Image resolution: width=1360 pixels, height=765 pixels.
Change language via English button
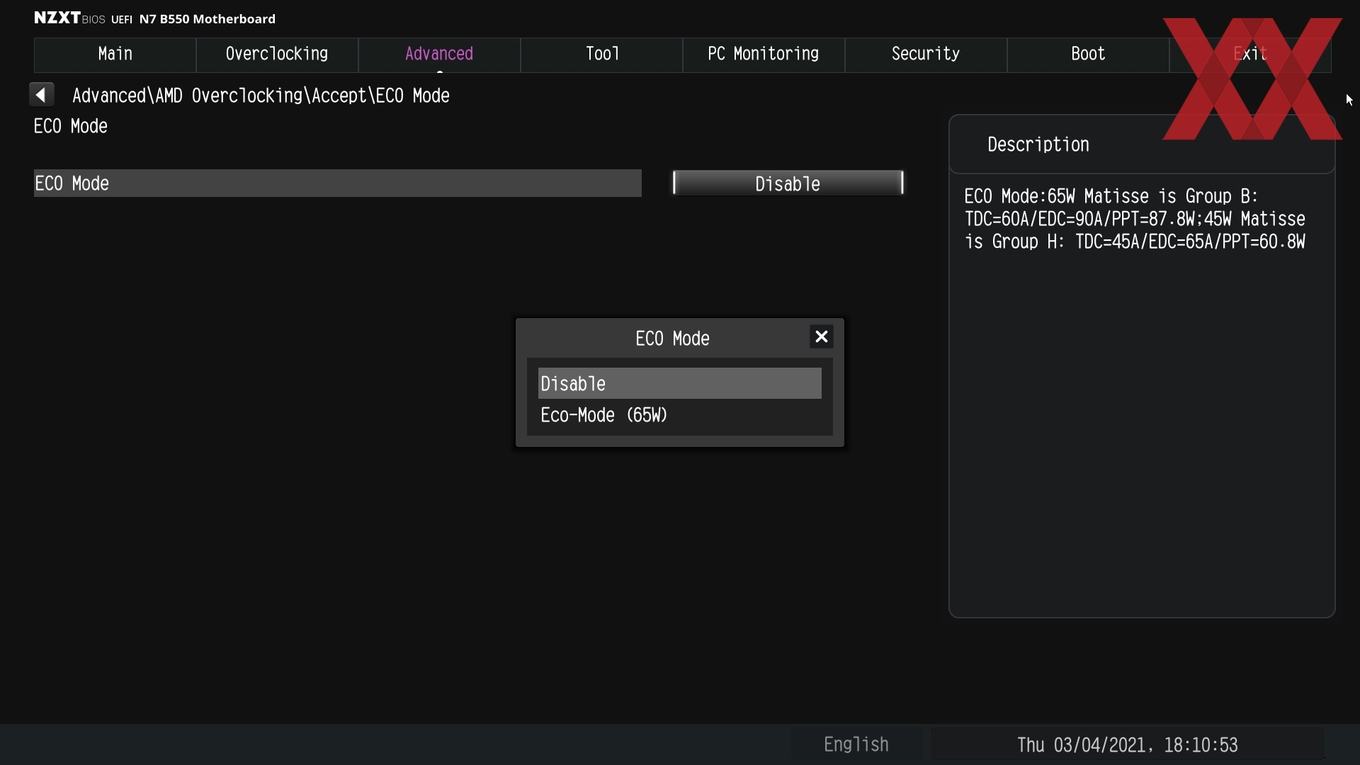856,744
